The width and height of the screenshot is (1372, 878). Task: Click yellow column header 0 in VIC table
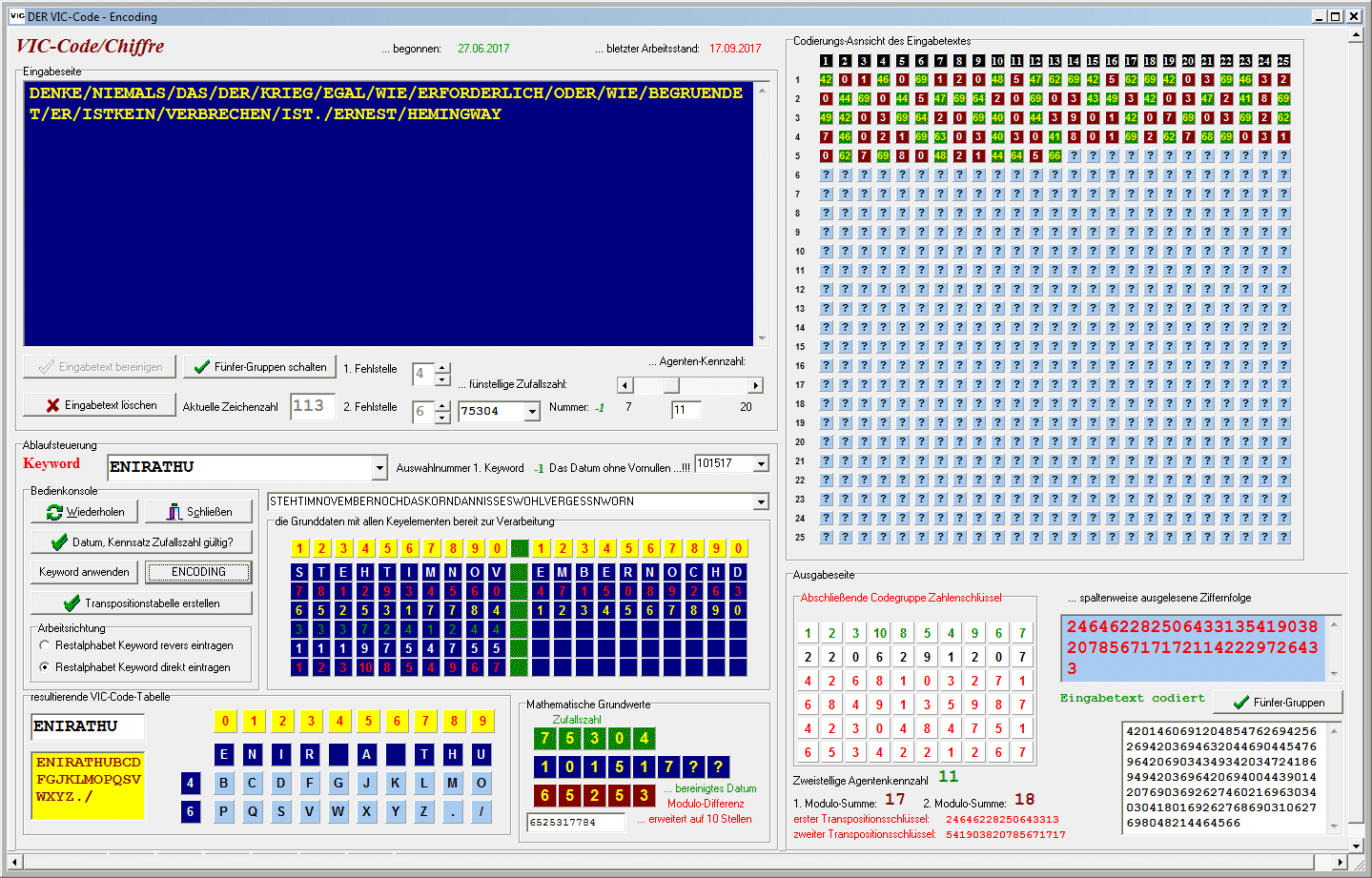[225, 722]
